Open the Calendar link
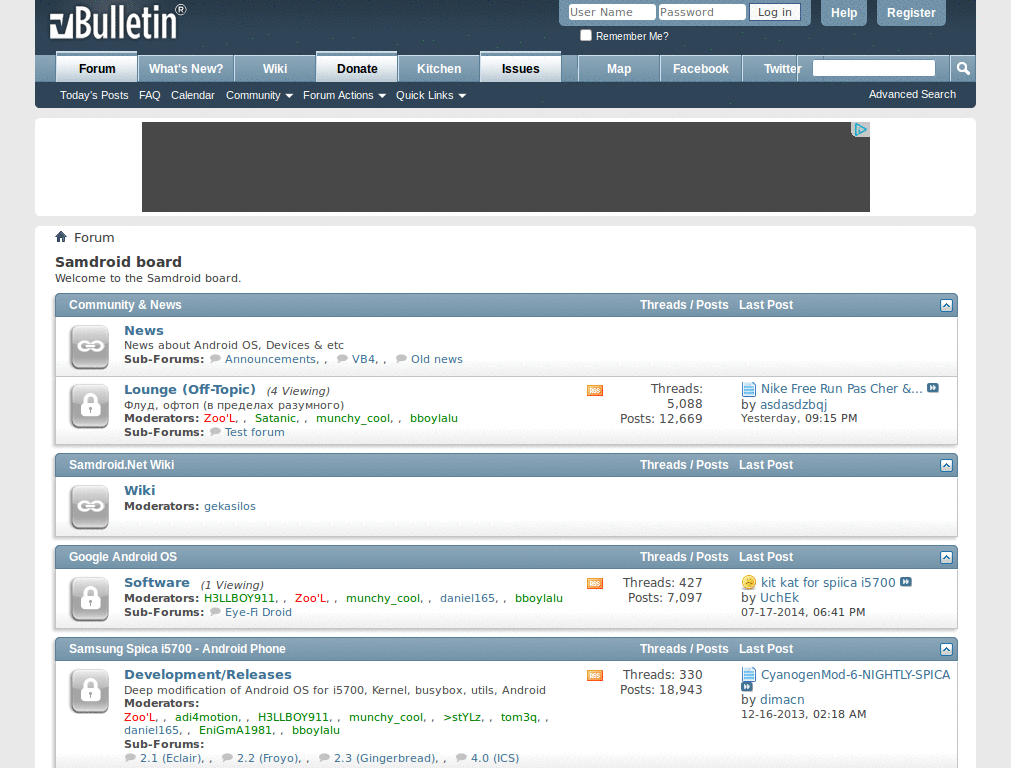Image resolution: width=1024 pixels, height=768 pixels. (x=193, y=95)
